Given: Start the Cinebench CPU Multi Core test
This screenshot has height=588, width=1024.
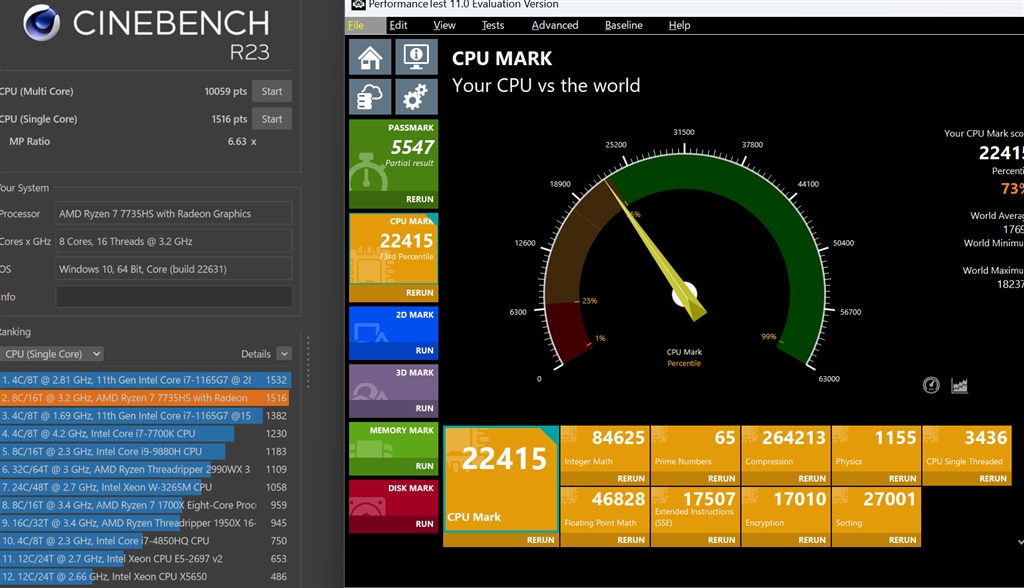Looking at the screenshot, I should [272, 91].
